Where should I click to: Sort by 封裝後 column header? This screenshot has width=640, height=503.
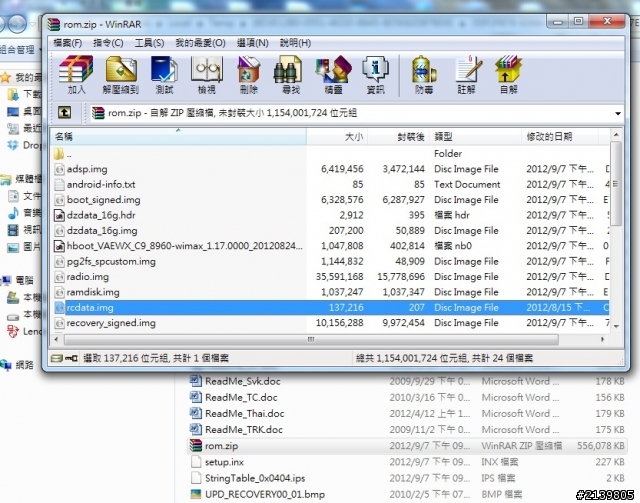coord(398,136)
